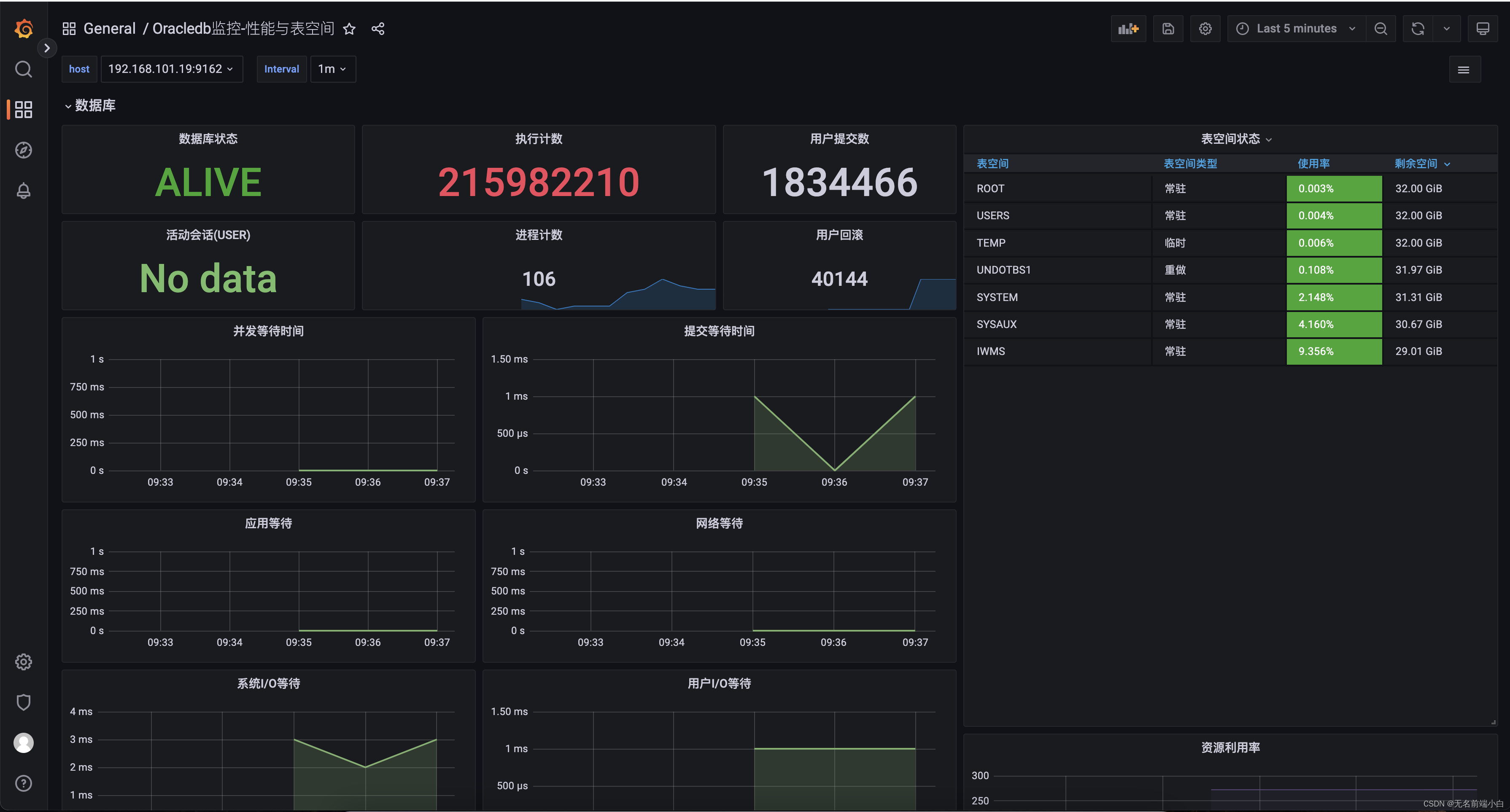The height and width of the screenshot is (812, 1510).
Task: Open the Explore compass icon in sidebar
Action: [24, 150]
